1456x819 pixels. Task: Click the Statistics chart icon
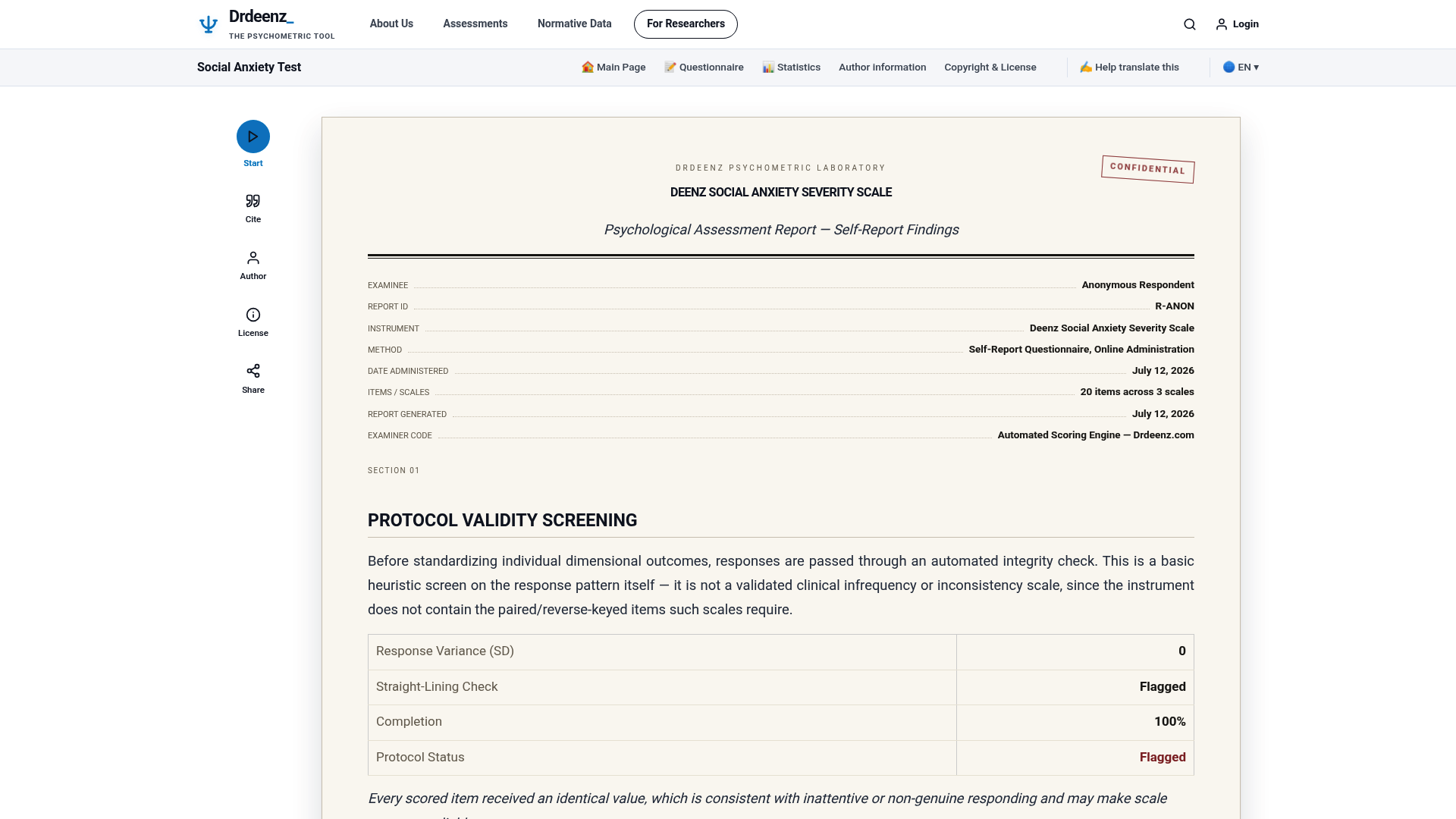click(x=768, y=67)
